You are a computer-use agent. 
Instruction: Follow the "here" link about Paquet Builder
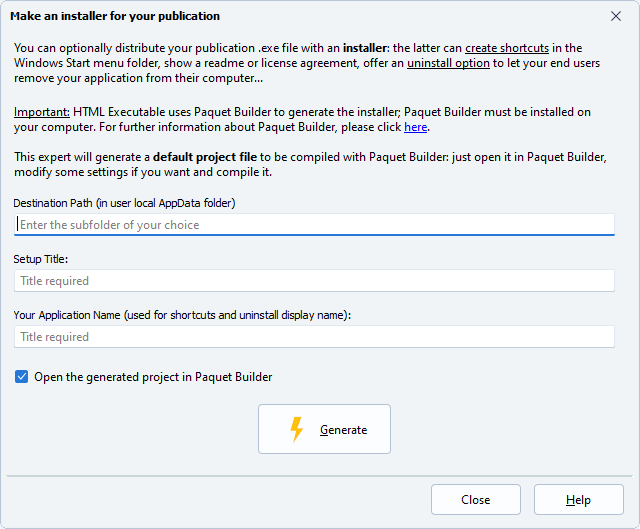tap(415, 127)
